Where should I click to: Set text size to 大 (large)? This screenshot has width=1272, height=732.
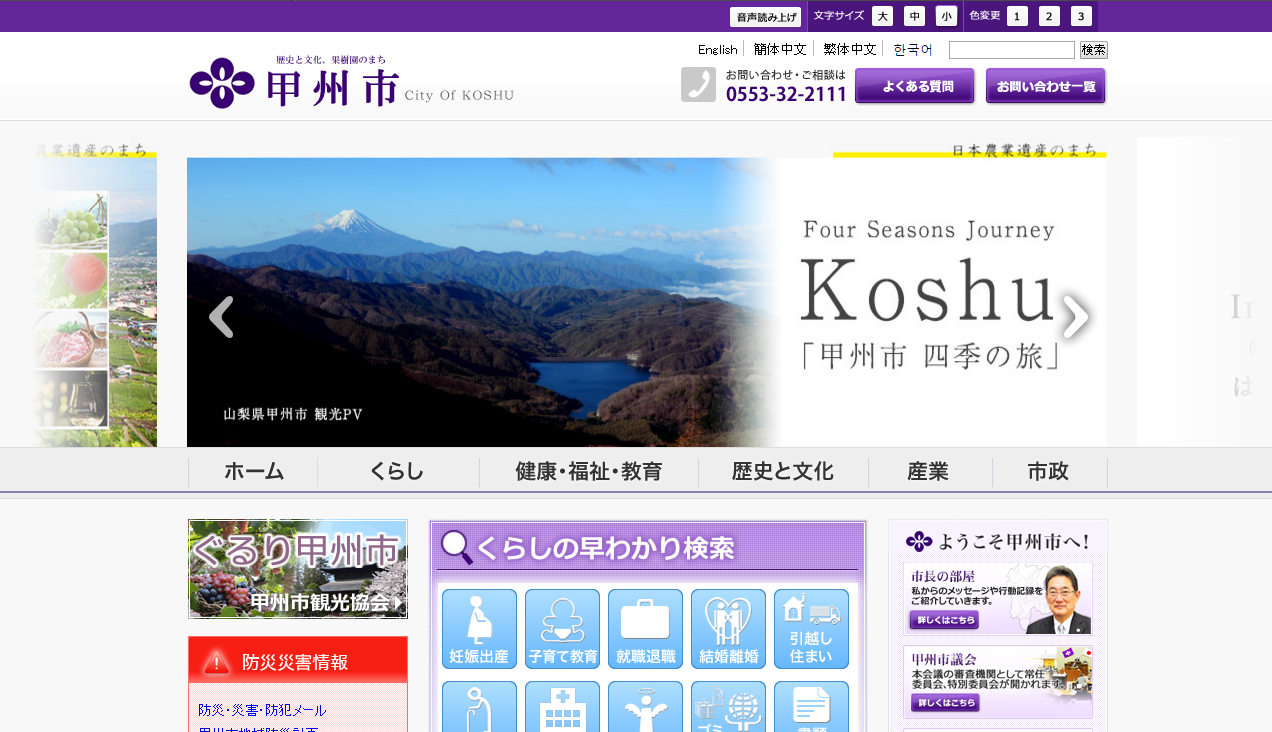click(x=882, y=16)
